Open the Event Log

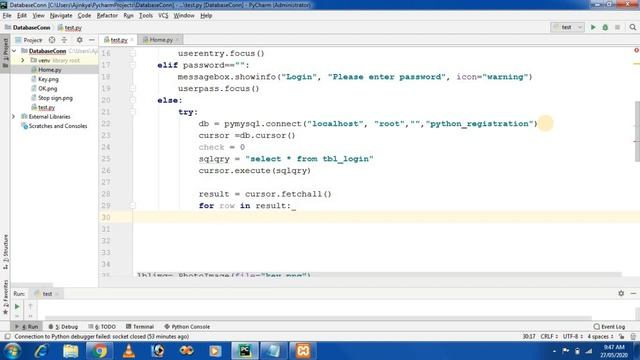click(609, 327)
